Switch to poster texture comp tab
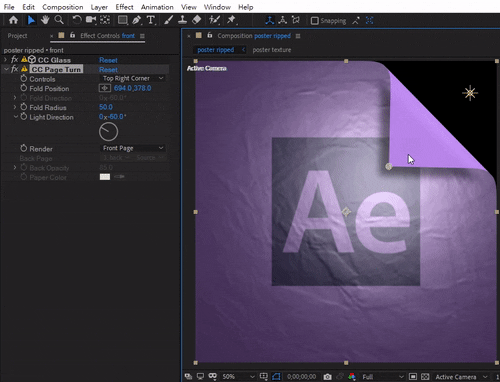This screenshot has height=382, width=500. tap(272, 50)
